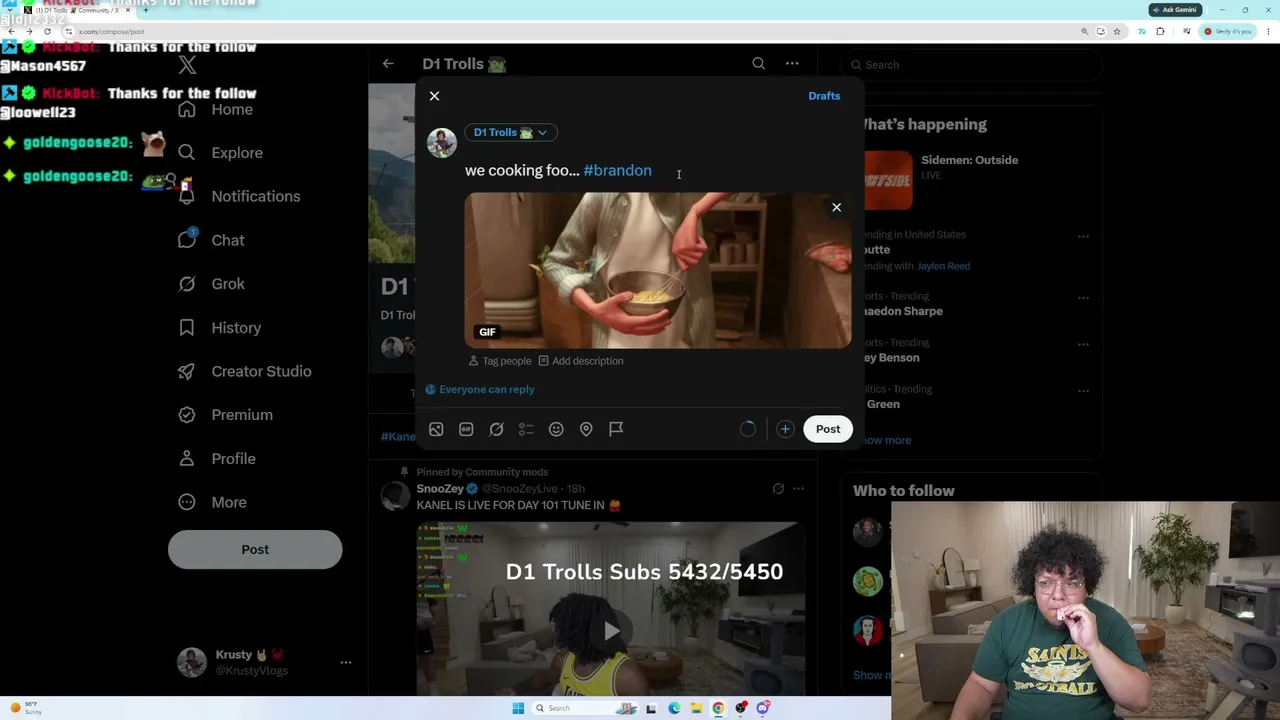Open Grok in the sidebar

211,284
